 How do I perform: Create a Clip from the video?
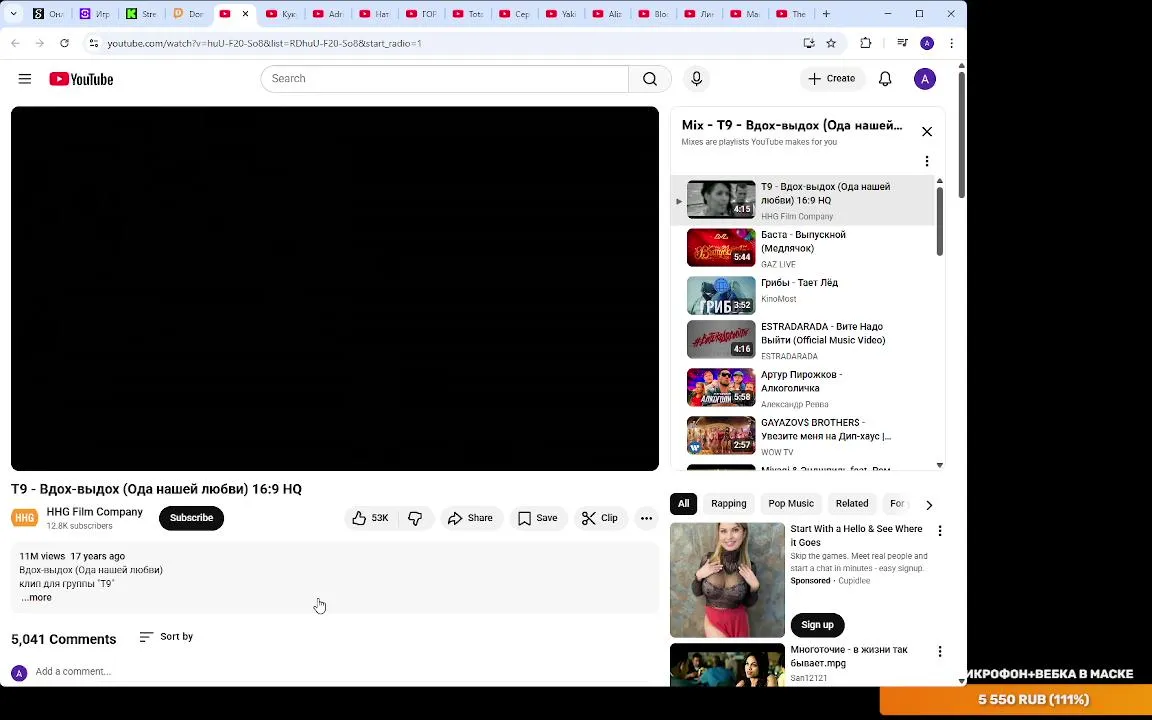click(x=600, y=518)
